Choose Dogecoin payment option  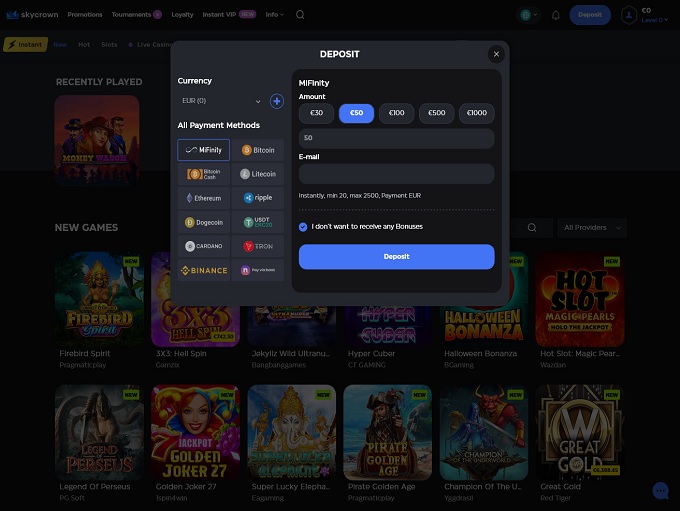coord(204,222)
